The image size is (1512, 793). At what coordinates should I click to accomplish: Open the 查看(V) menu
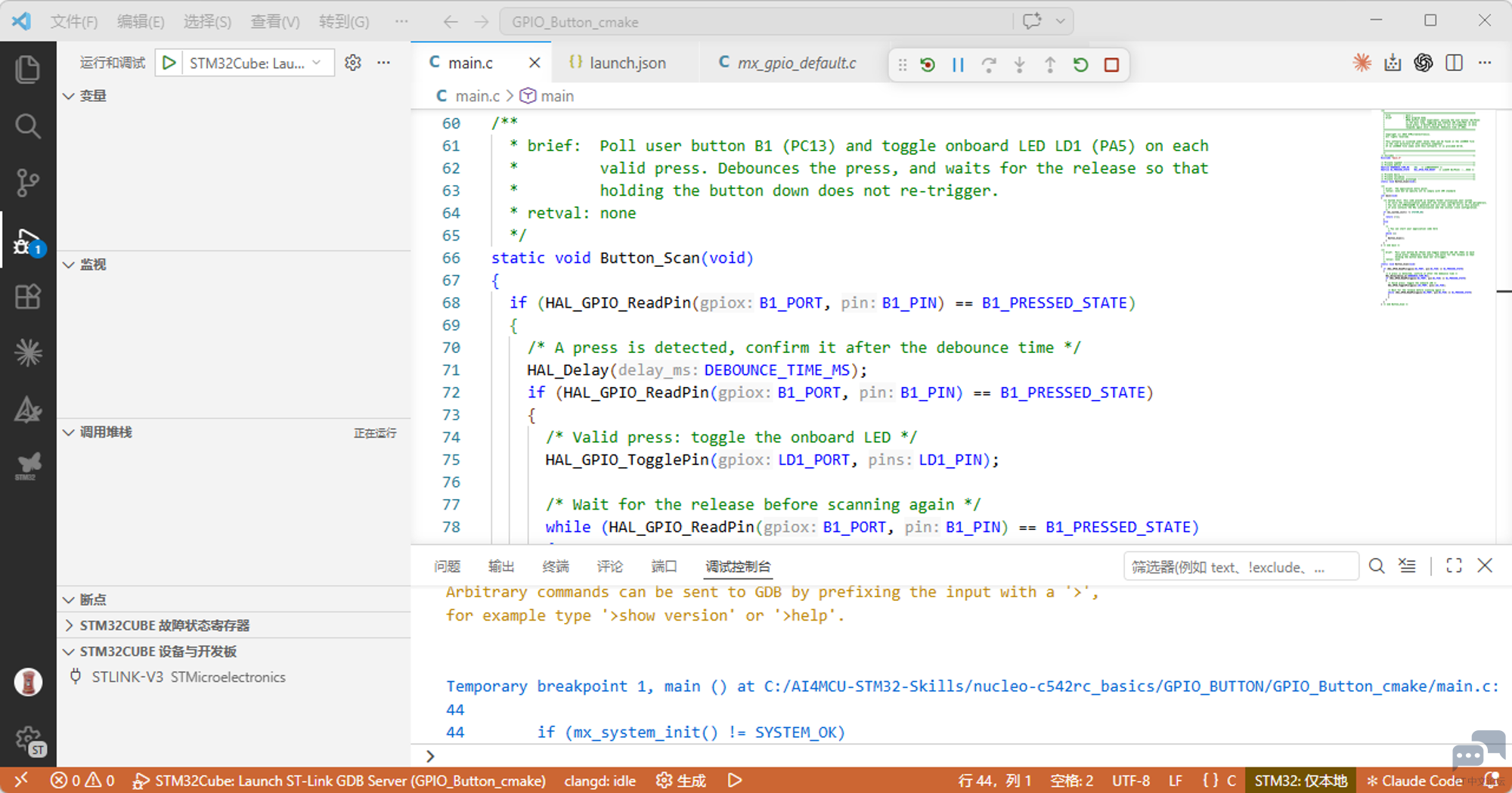pos(275,21)
